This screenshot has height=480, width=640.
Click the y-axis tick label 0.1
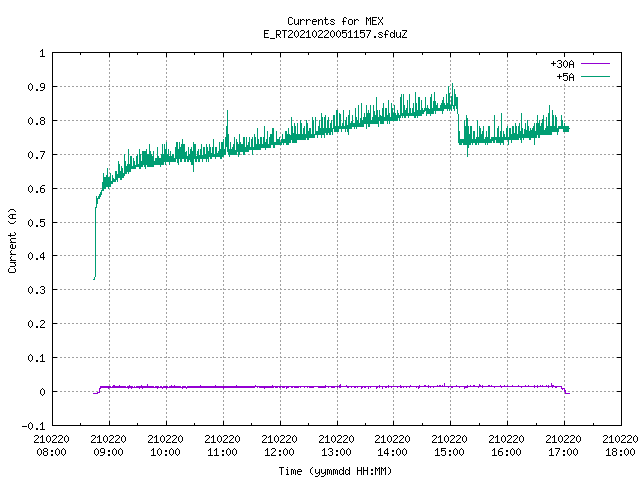pyautogui.click(x=36, y=358)
